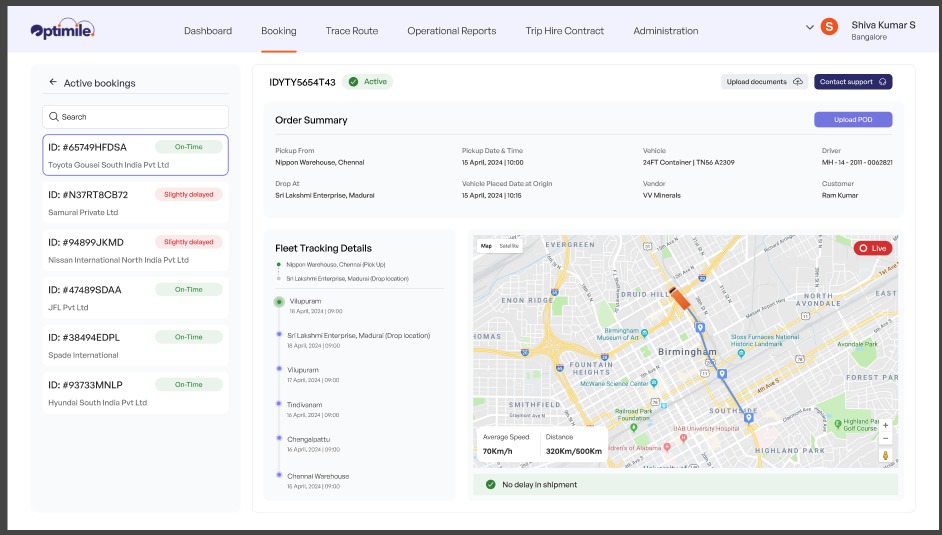Select booking ID #65749HFDSA
This screenshot has width=942, height=535.
pos(135,155)
